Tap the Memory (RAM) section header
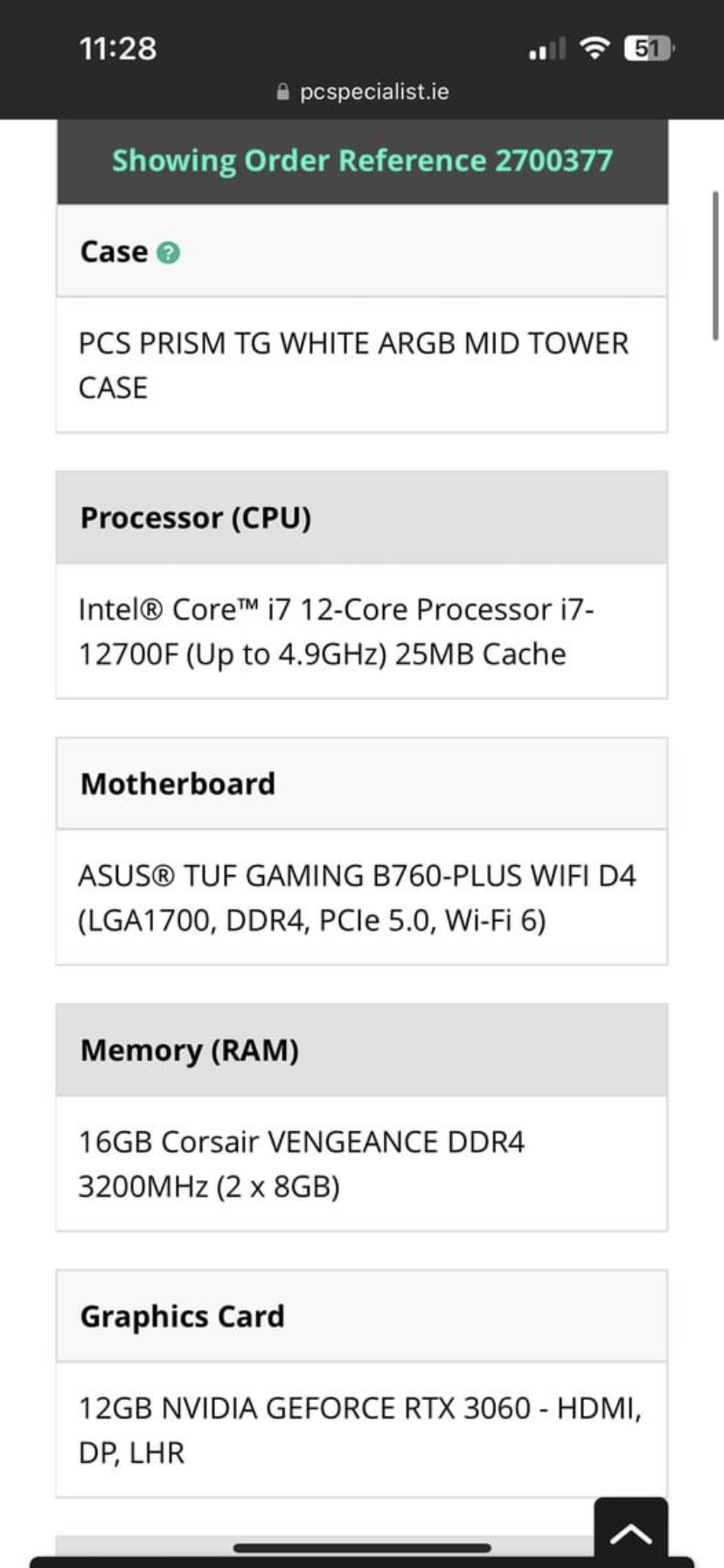724x1568 pixels. 362,1050
